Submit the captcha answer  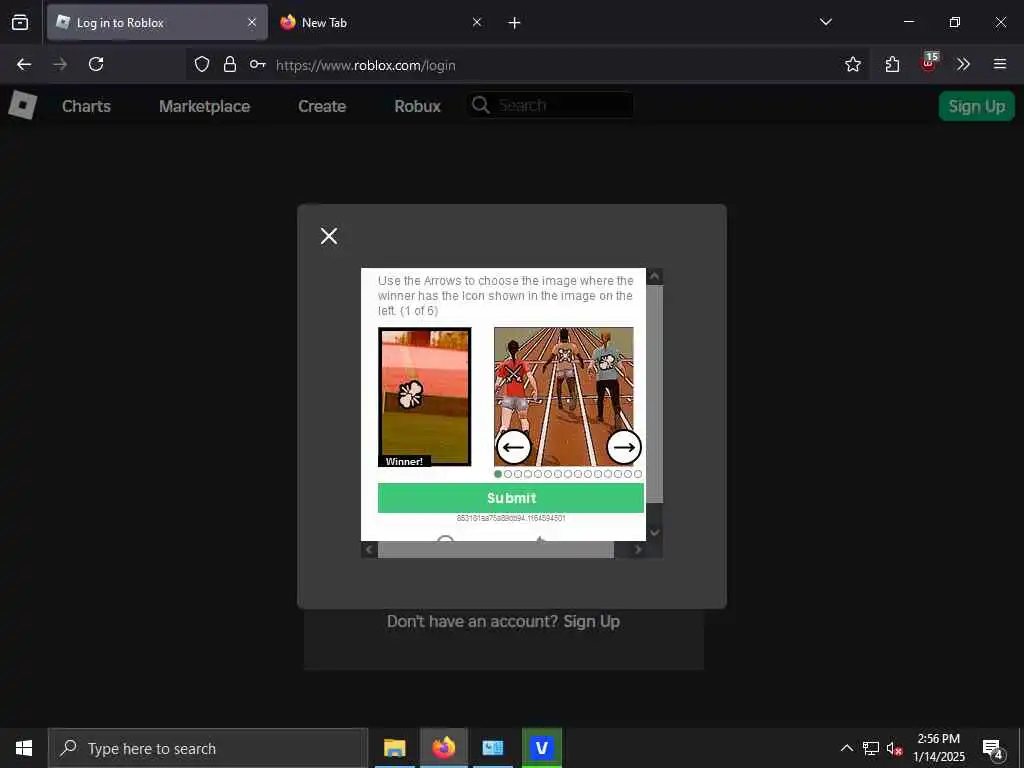[511, 498]
